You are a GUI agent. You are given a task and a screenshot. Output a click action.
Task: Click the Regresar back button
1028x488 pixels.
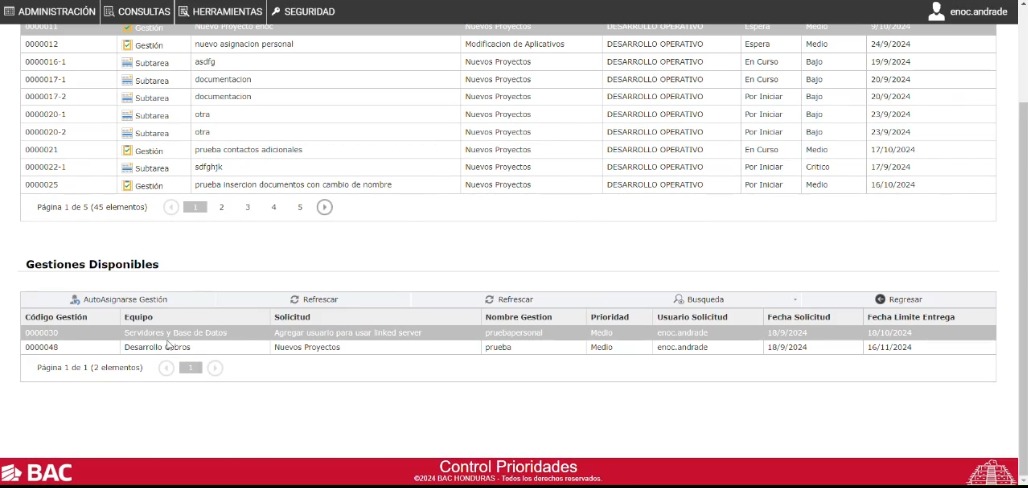[x=899, y=299]
